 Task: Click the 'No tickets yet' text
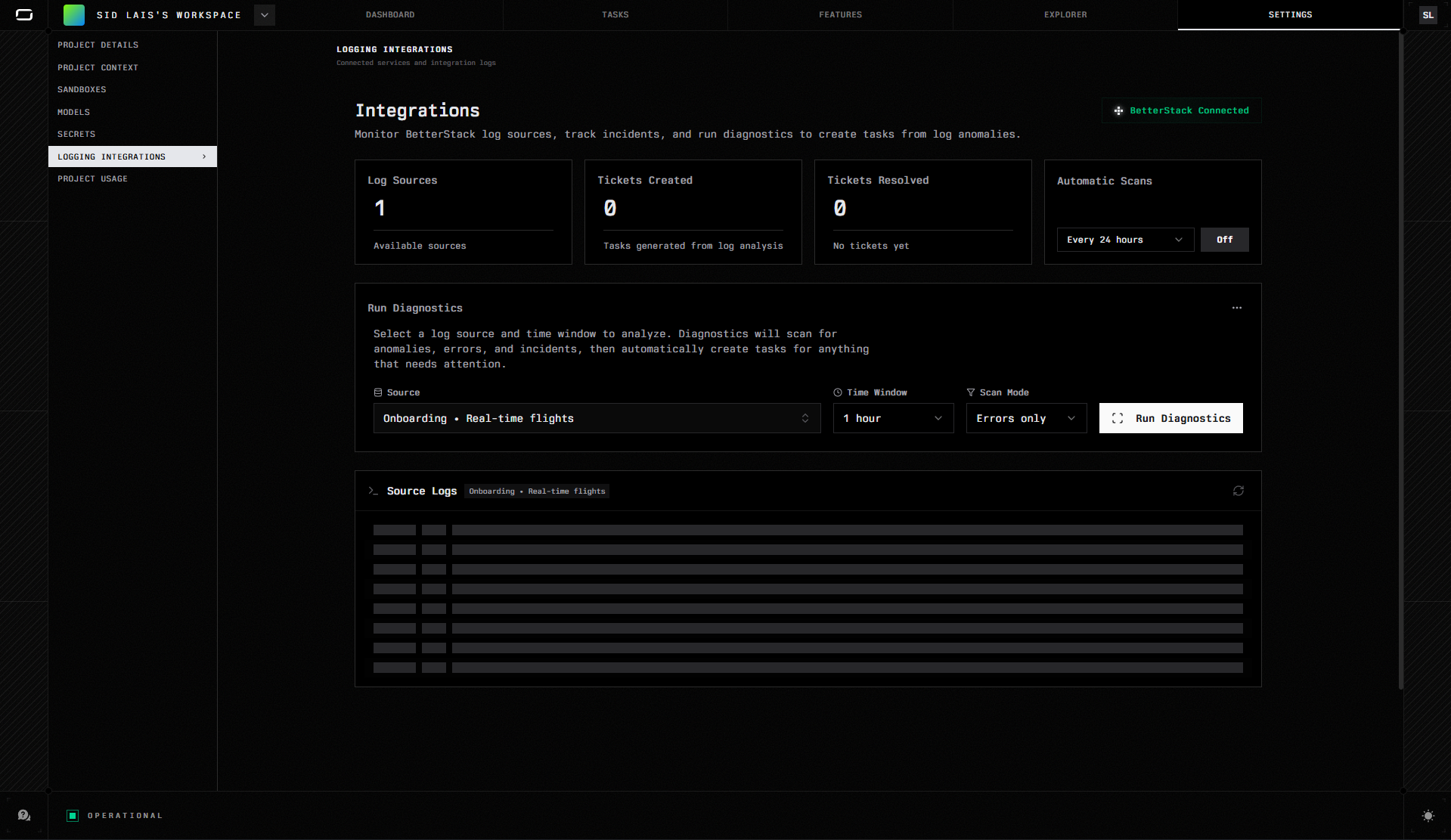tap(871, 246)
